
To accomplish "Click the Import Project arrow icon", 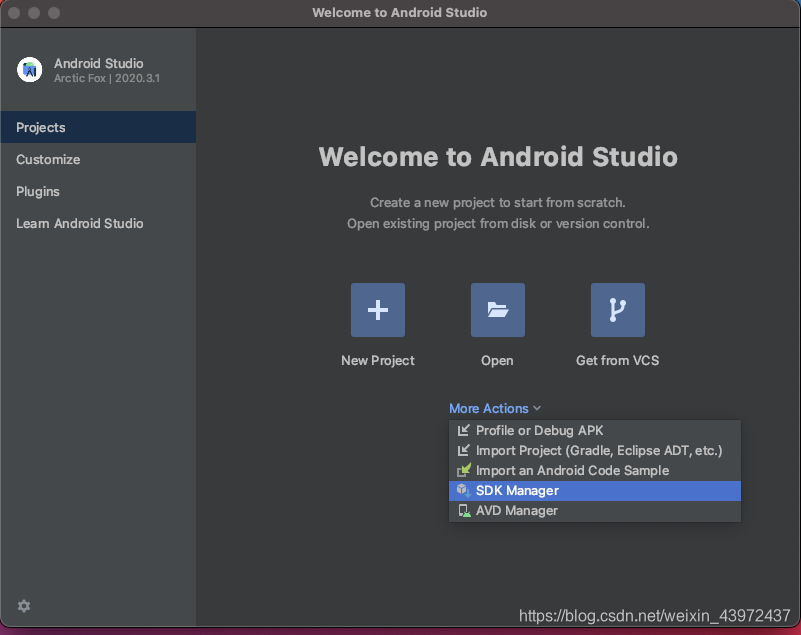I will 463,450.
